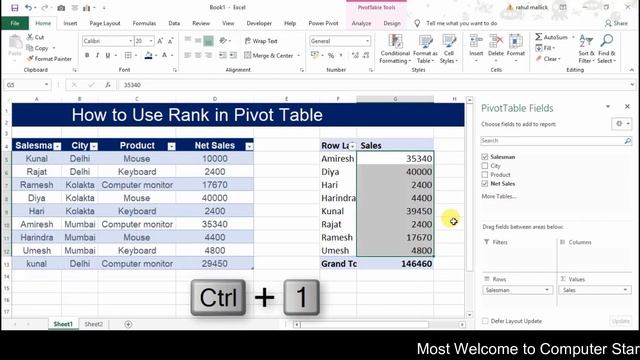Click the PivotTable fields Search box
The image size is (640, 360).
click(x=556, y=141)
